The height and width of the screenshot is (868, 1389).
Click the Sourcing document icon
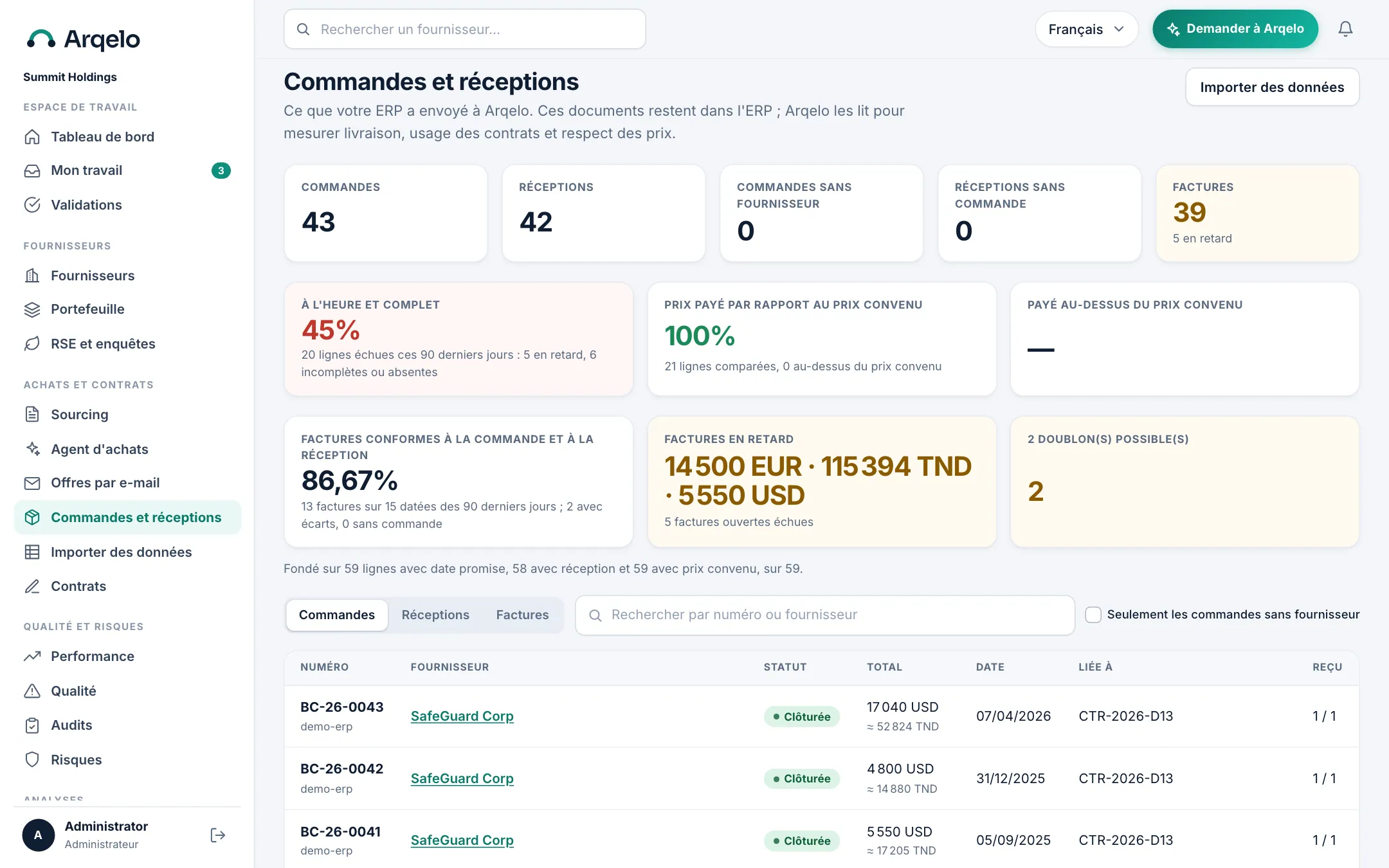32,415
